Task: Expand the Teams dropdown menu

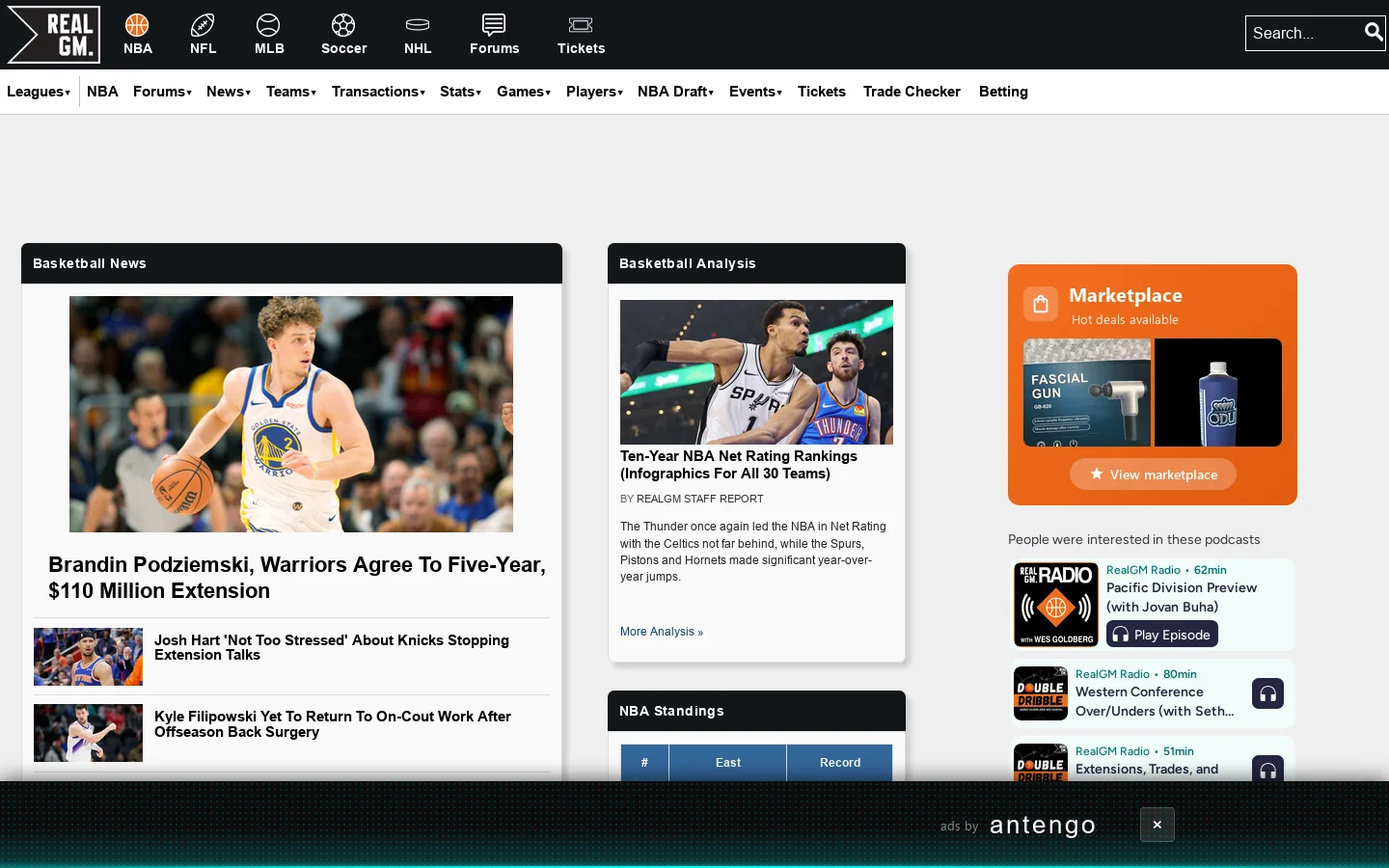Action: point(291,92)
